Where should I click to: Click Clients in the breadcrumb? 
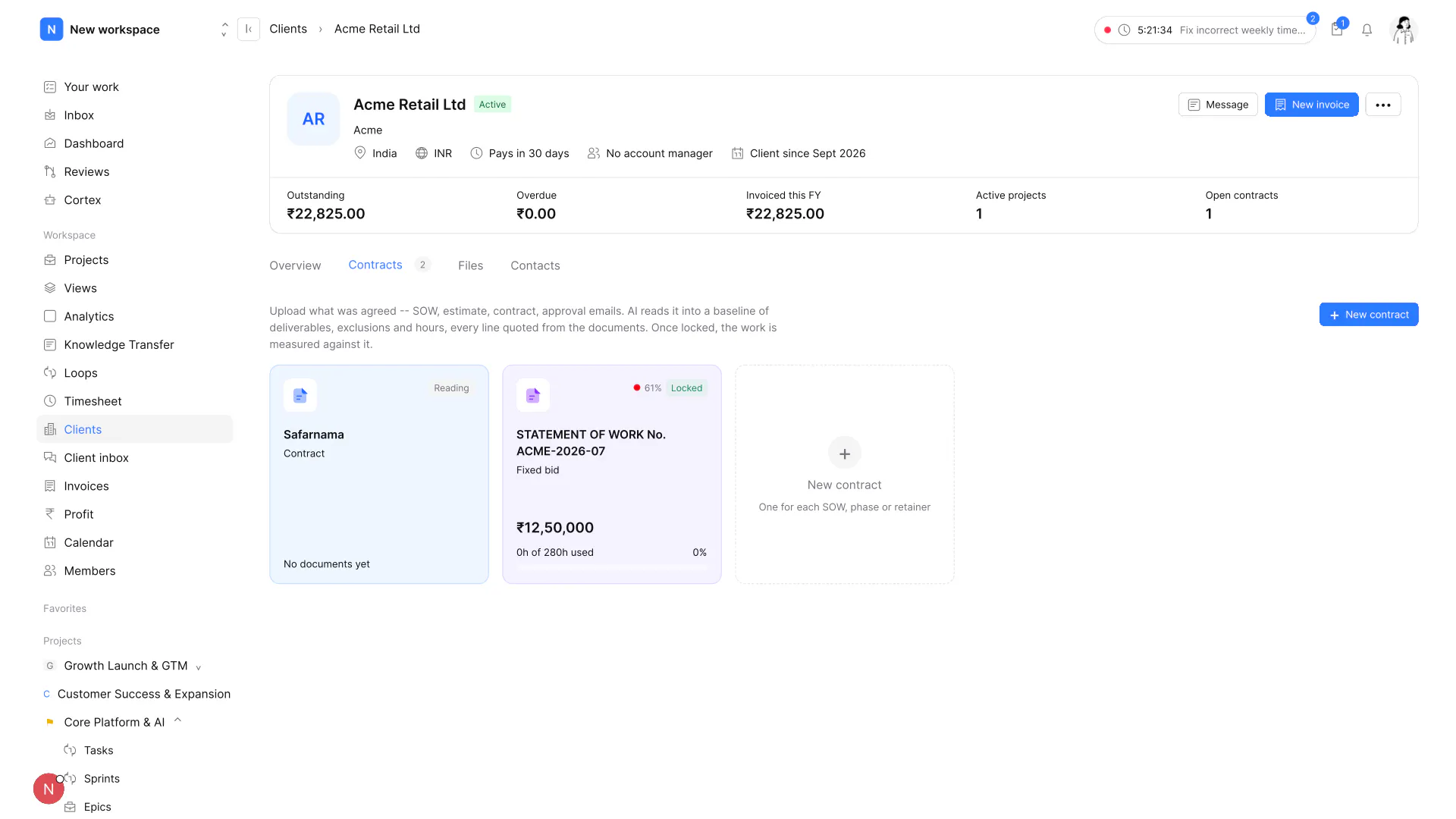[288, 29]
